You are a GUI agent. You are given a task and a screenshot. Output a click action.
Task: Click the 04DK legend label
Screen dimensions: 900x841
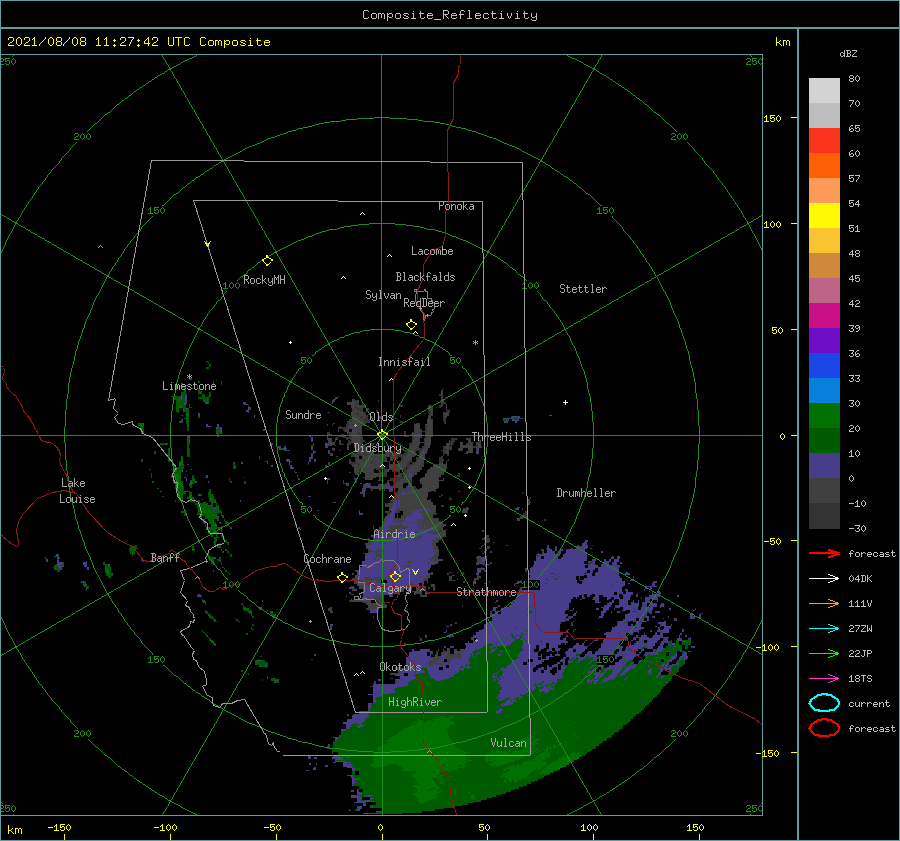point(860,579)
